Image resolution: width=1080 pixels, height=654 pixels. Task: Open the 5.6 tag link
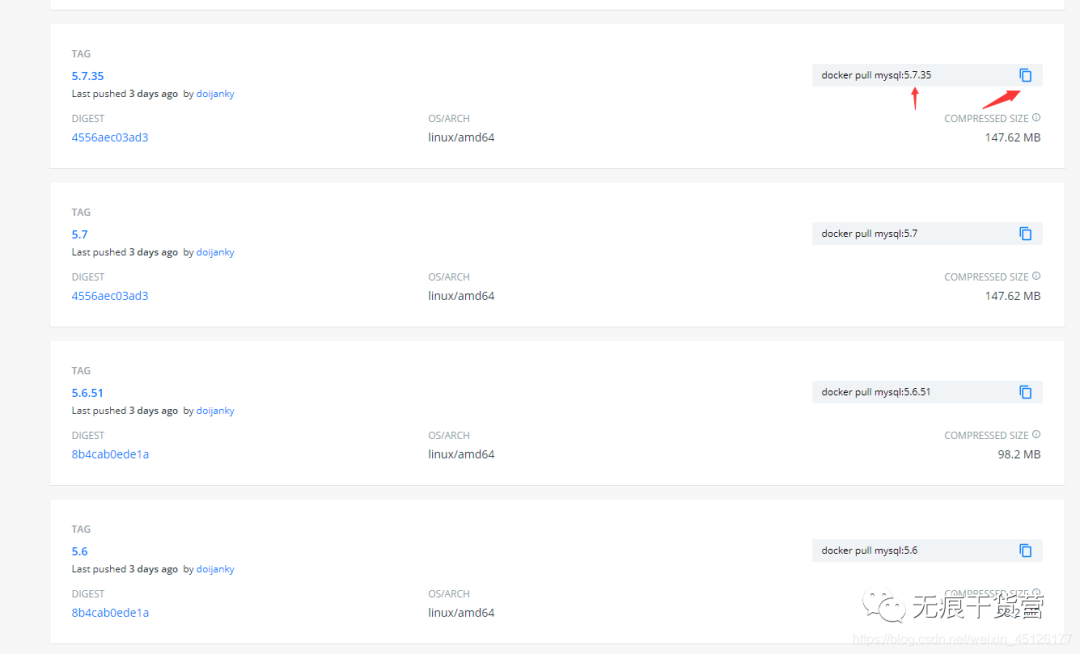tap(80, 551)
